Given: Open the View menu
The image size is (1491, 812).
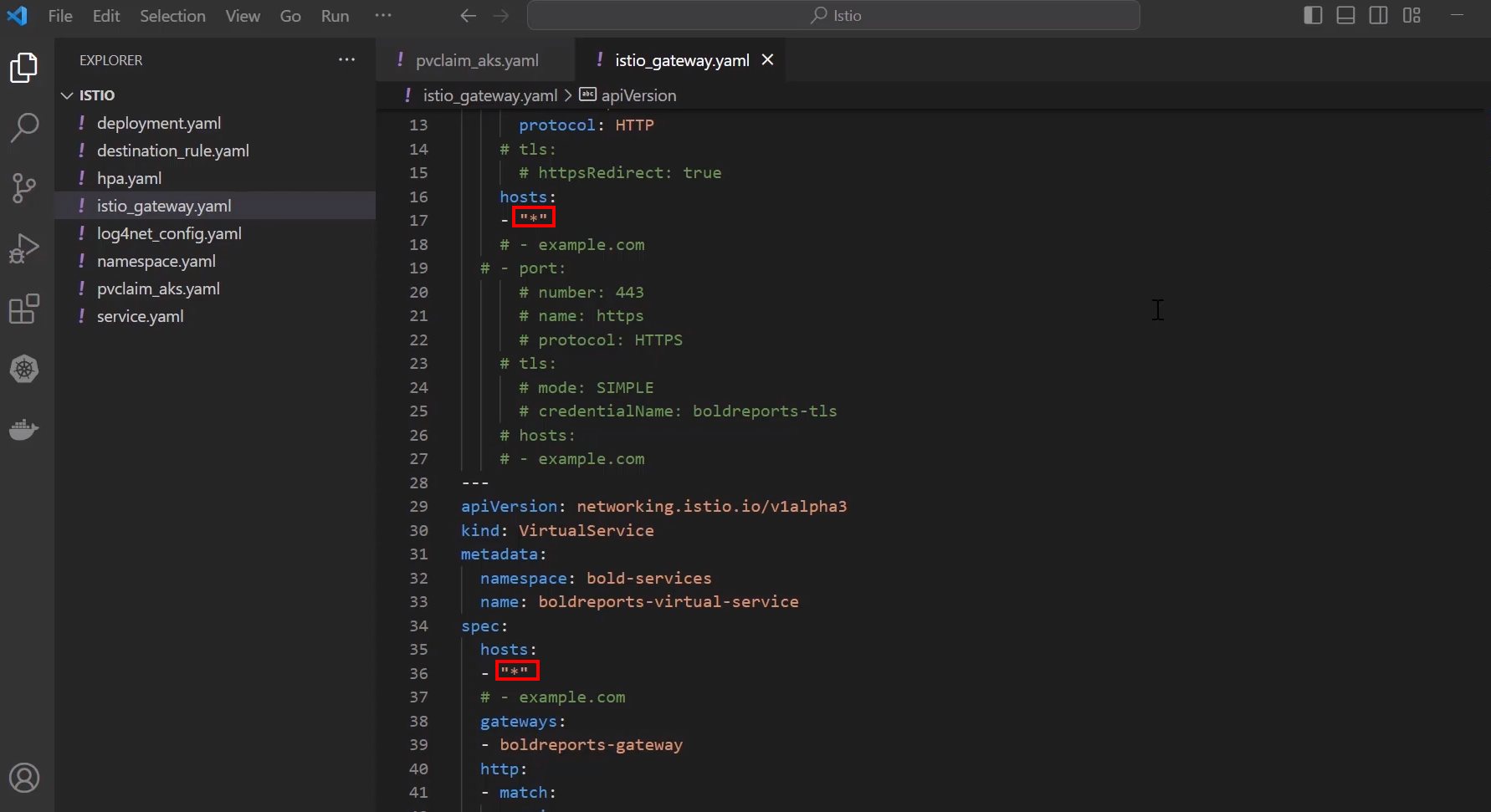Looking at the screenshot, I should 243,16.
